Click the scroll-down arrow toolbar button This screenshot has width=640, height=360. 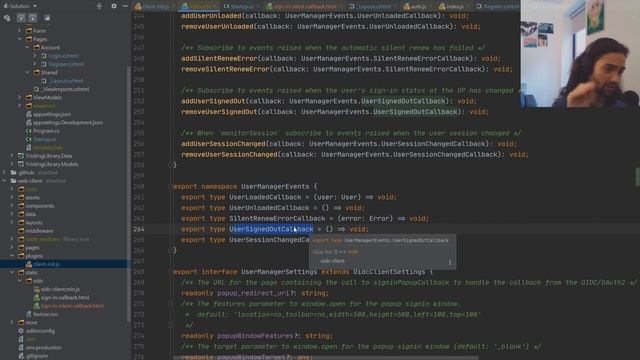tap(33, 18)
